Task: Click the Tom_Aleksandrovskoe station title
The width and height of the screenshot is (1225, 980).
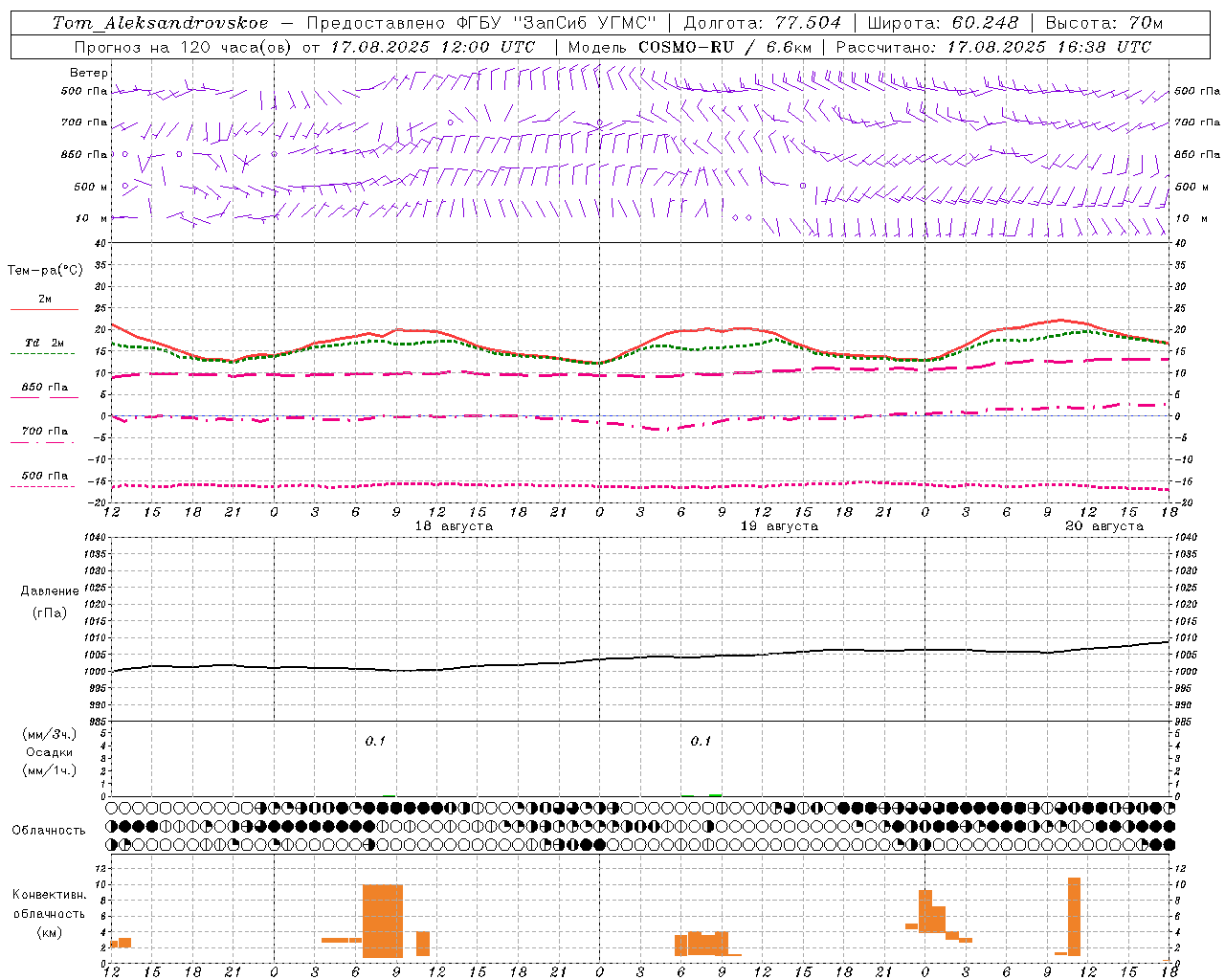Action: [x=161, y=23]
